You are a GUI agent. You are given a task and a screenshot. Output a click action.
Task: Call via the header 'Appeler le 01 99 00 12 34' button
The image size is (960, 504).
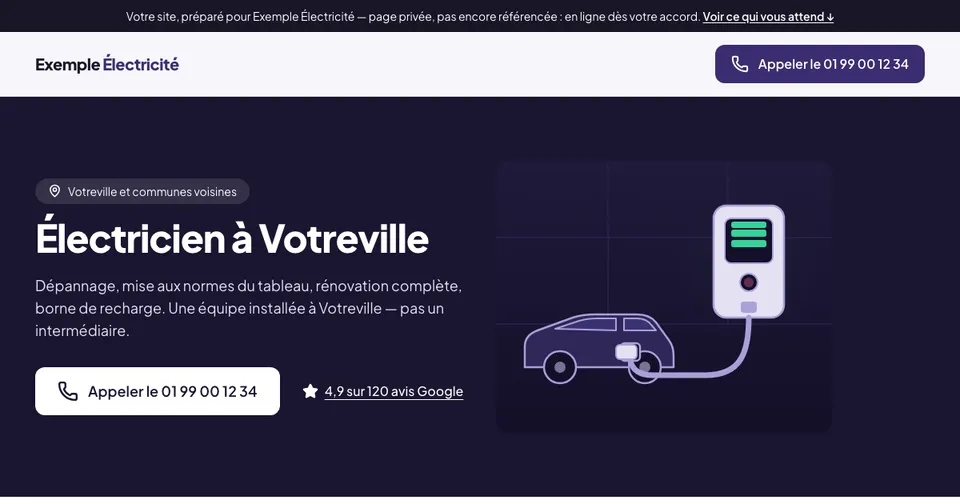(820, 64)
